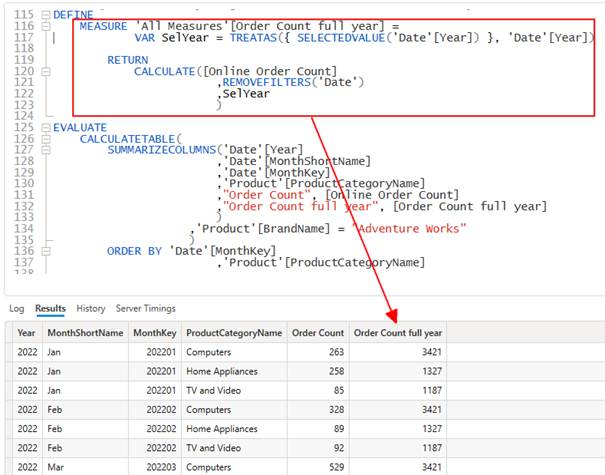This screenshot has width=605, height=475.
Task: Click 'Date'[MonthShortName] on line 128
Action: click(297, 161)
